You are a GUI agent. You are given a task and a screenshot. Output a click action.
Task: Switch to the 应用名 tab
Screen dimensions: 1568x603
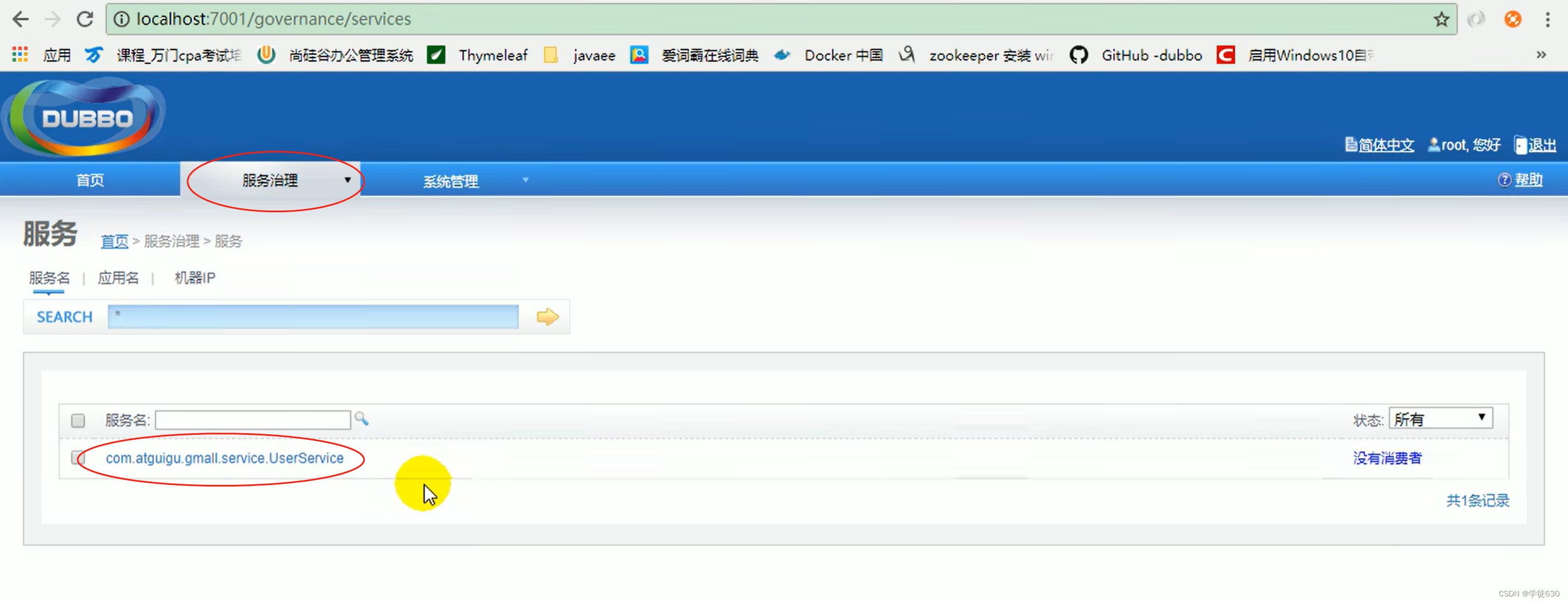[118, 278]
